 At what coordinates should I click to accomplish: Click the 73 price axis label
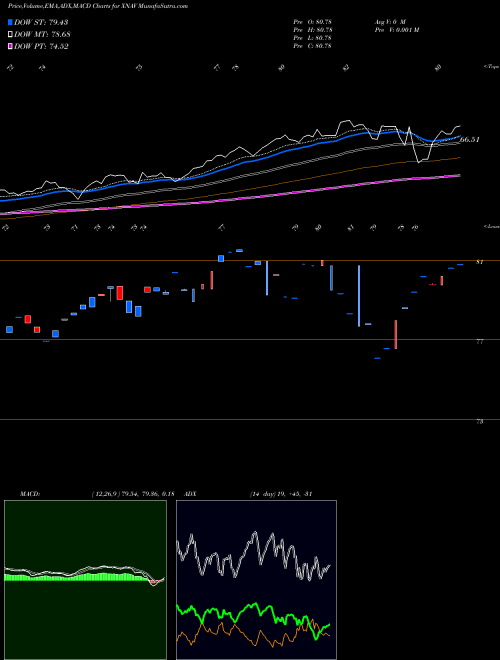[x=479, y=421]
